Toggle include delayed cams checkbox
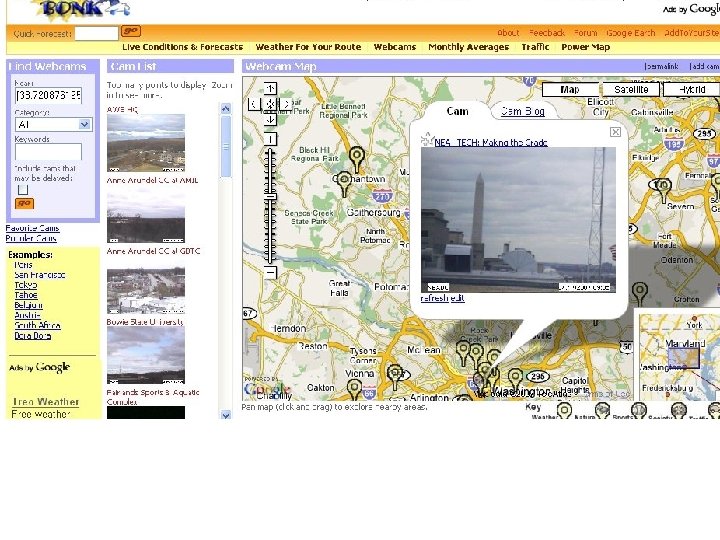The height and width of the screenshot is (540, 720). click(22, 190)
